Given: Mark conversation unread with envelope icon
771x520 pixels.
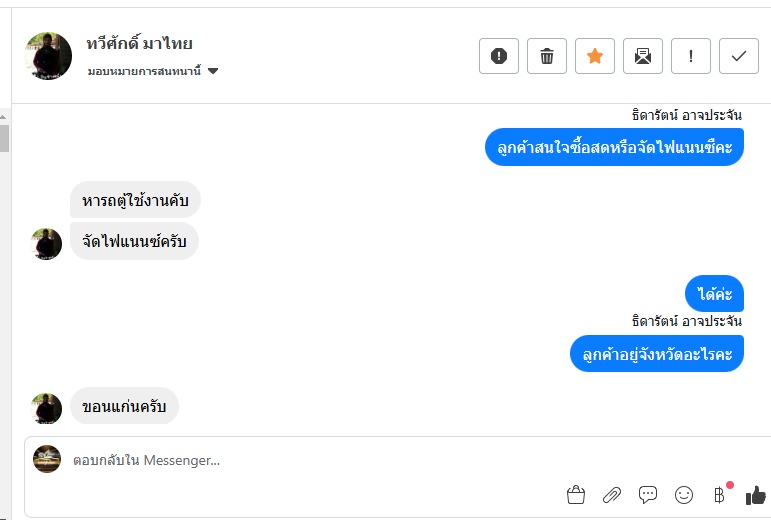Looking at the screenshot, I should (643, 56).
